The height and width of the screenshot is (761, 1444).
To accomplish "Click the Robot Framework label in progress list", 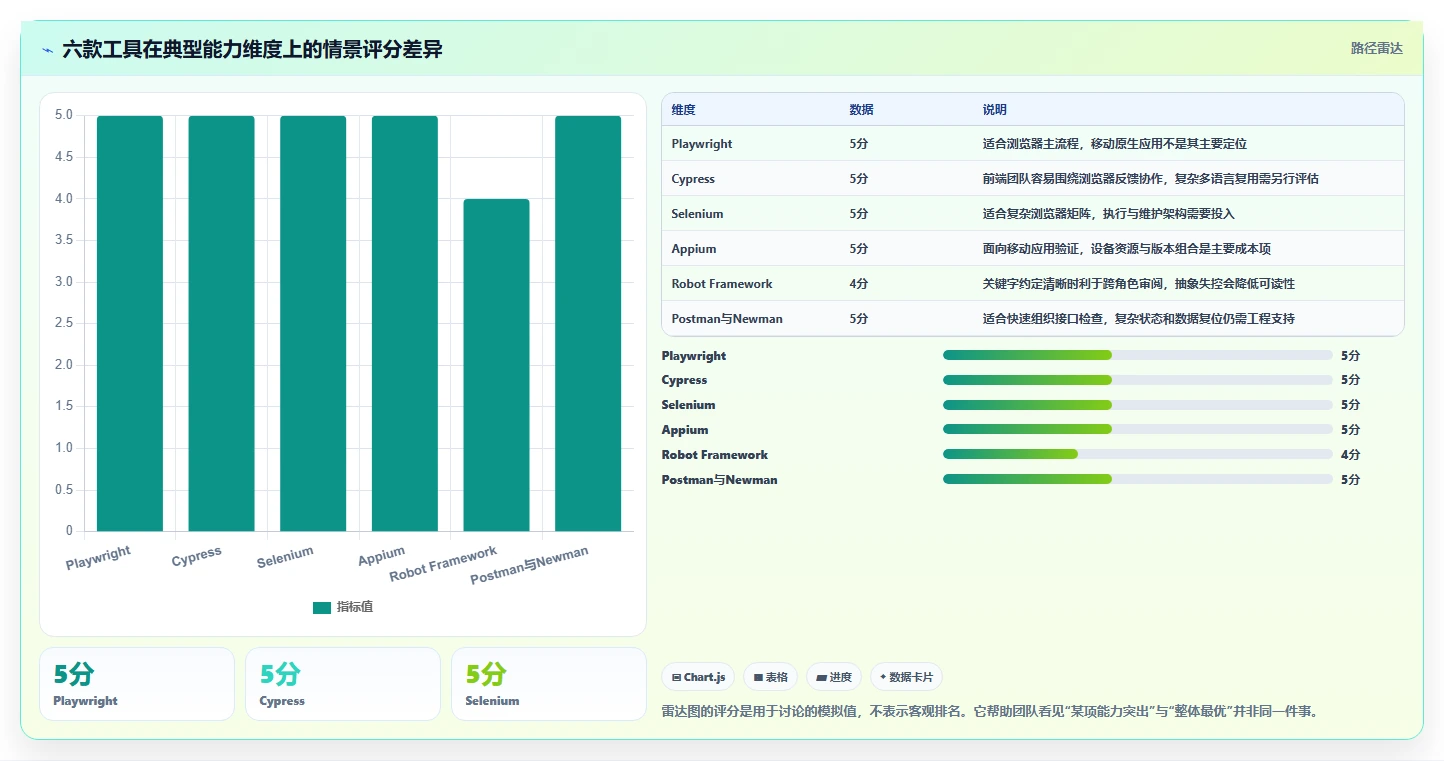I will pos(715,455).
